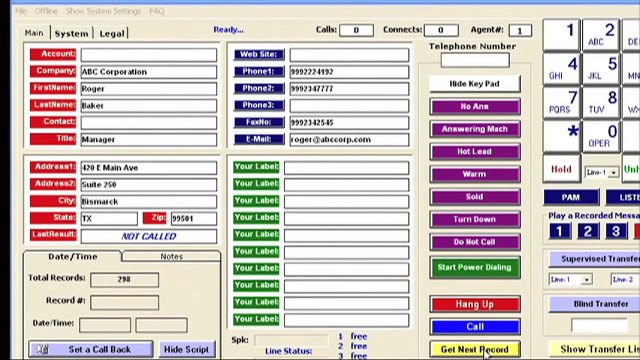Click Set a Call Back button
Image resolution: width=640 pixels, height=360 pixels.
[91, 349]
